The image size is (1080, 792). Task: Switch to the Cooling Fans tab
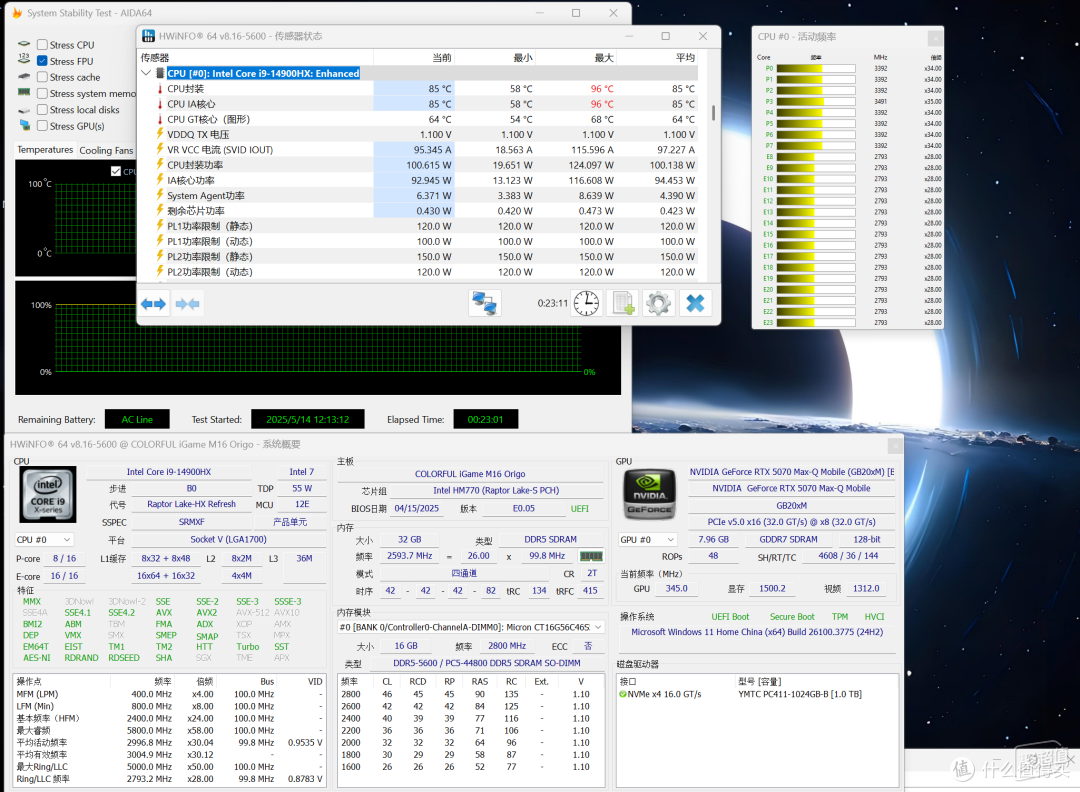tap(106, 150)
